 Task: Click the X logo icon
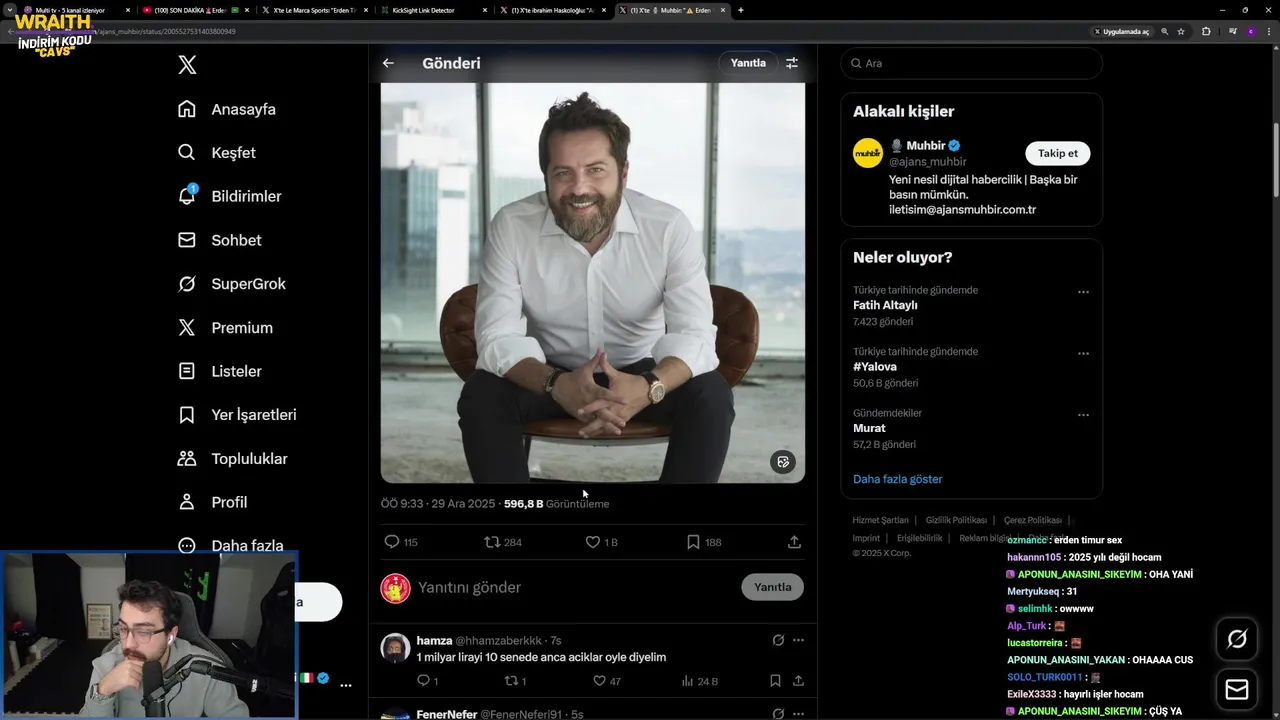click(x=187, y=65)
